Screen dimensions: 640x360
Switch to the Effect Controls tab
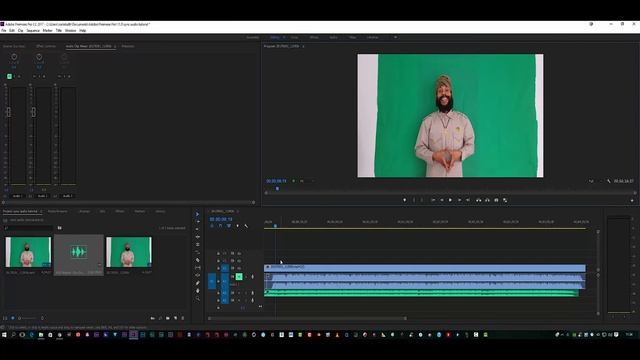click(x=46, y=47)
